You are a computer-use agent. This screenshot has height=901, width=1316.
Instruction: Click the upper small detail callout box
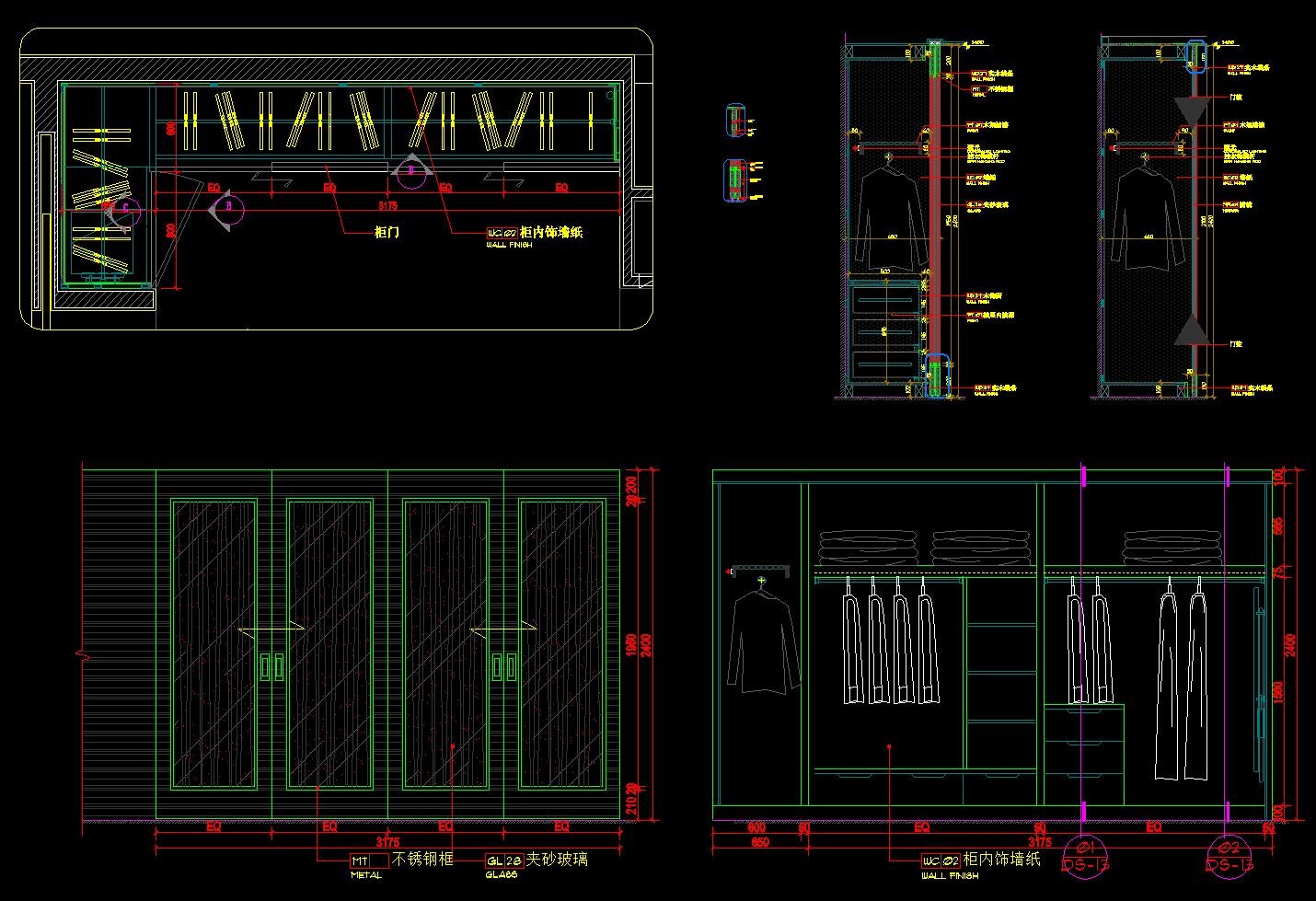(x=734, y=121)
